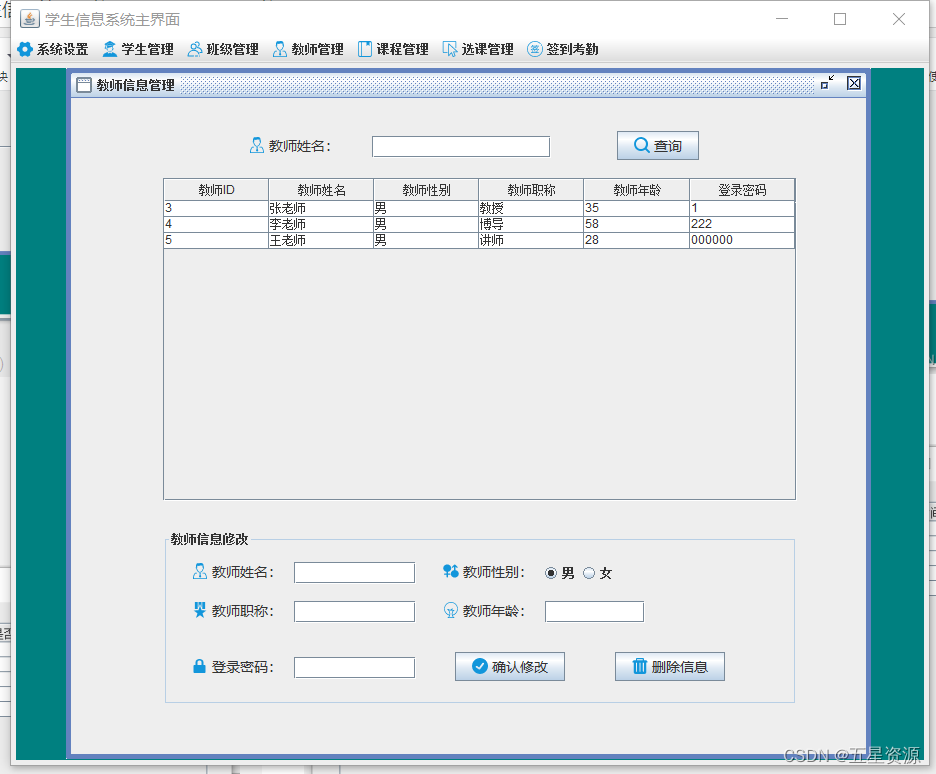
Task: Select the 女 radio button
Action: click(589, 573)
